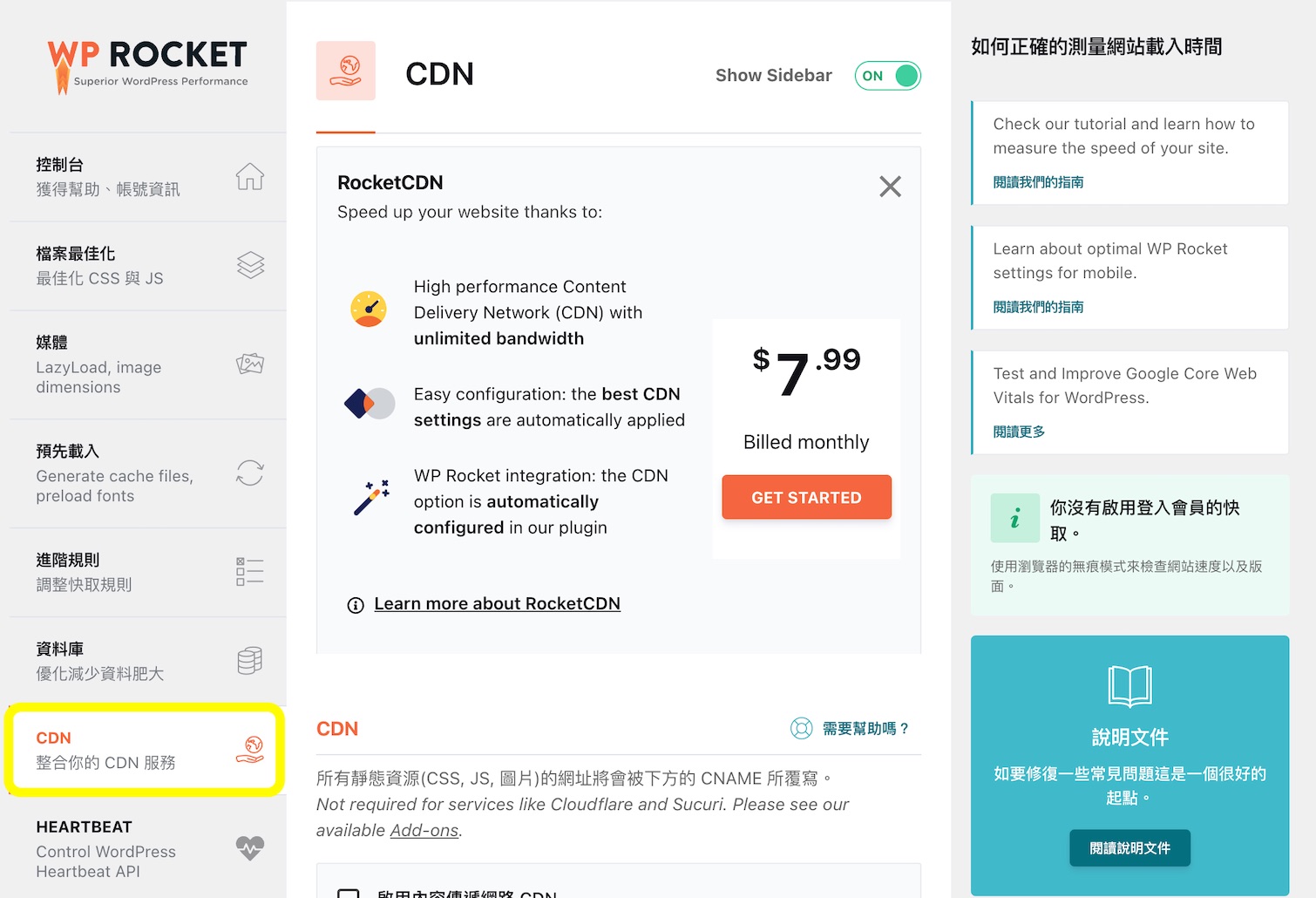
Task: Close the RocketCDN promotion panel
Action: point(890,187)
